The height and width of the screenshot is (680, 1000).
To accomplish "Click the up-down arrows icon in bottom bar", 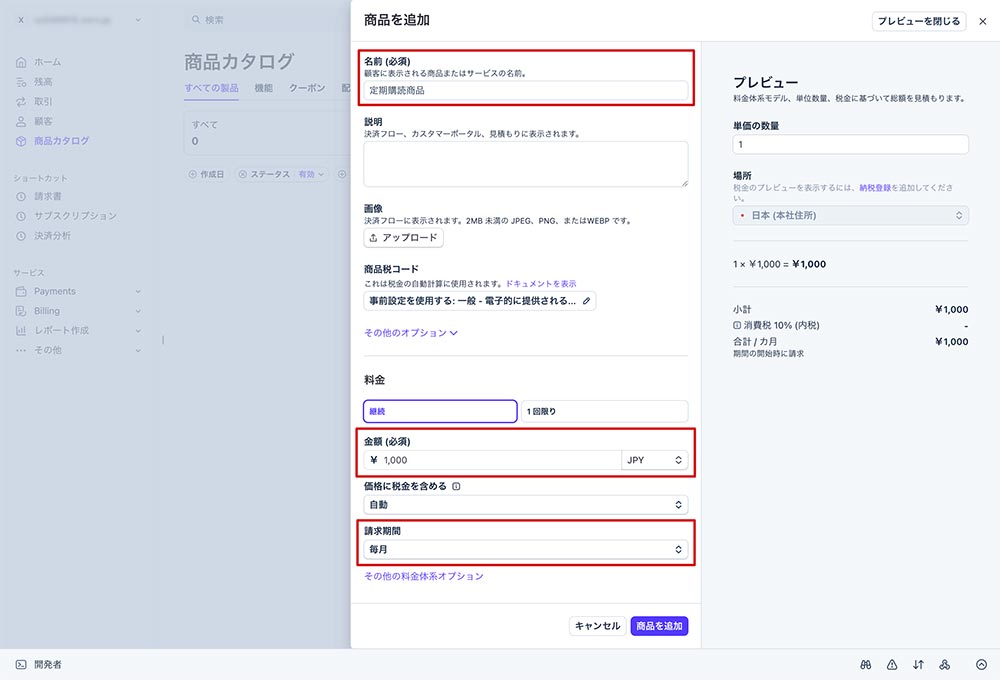I will tap(918, 664).
